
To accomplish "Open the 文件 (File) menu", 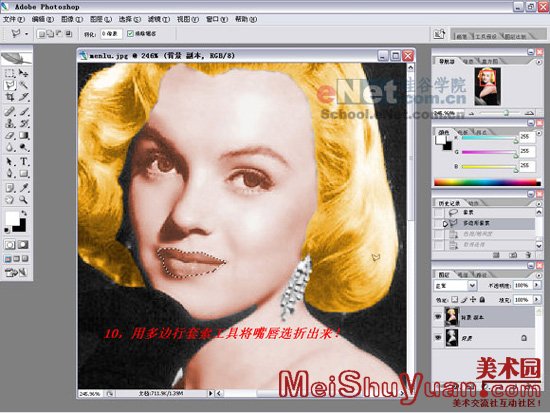I will pyautogui.click(x=14, y=19).
